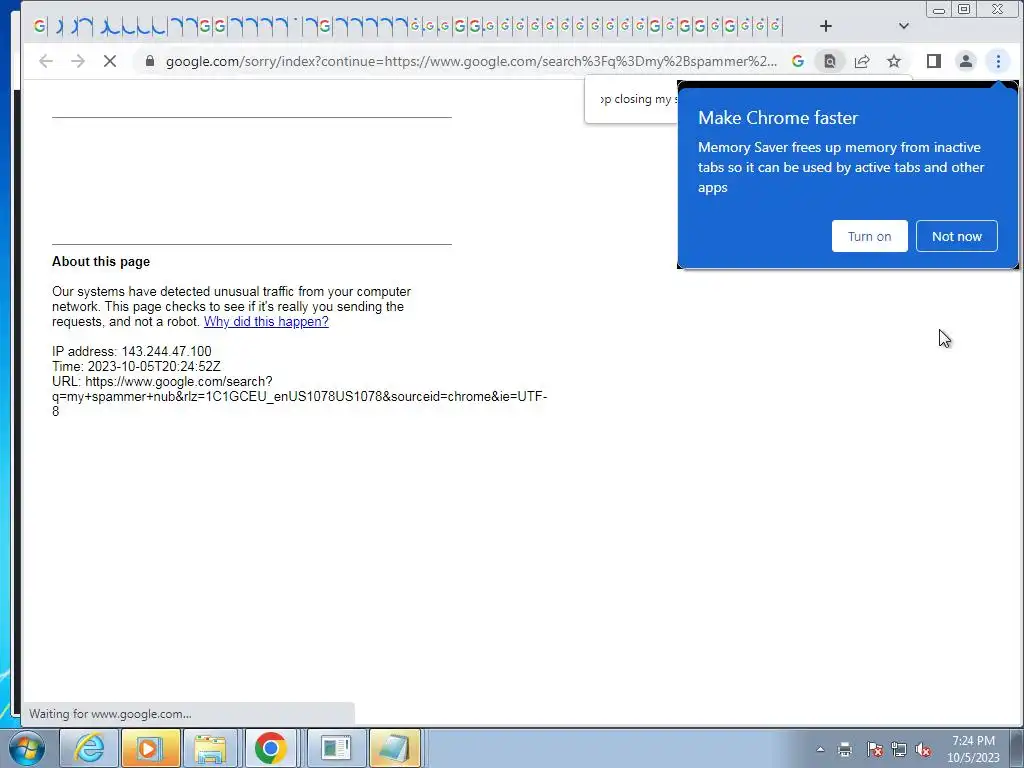1024x768 pixels.
Task: Go forward to the next page
Action: pyautogui.click(x=78, y=61)
